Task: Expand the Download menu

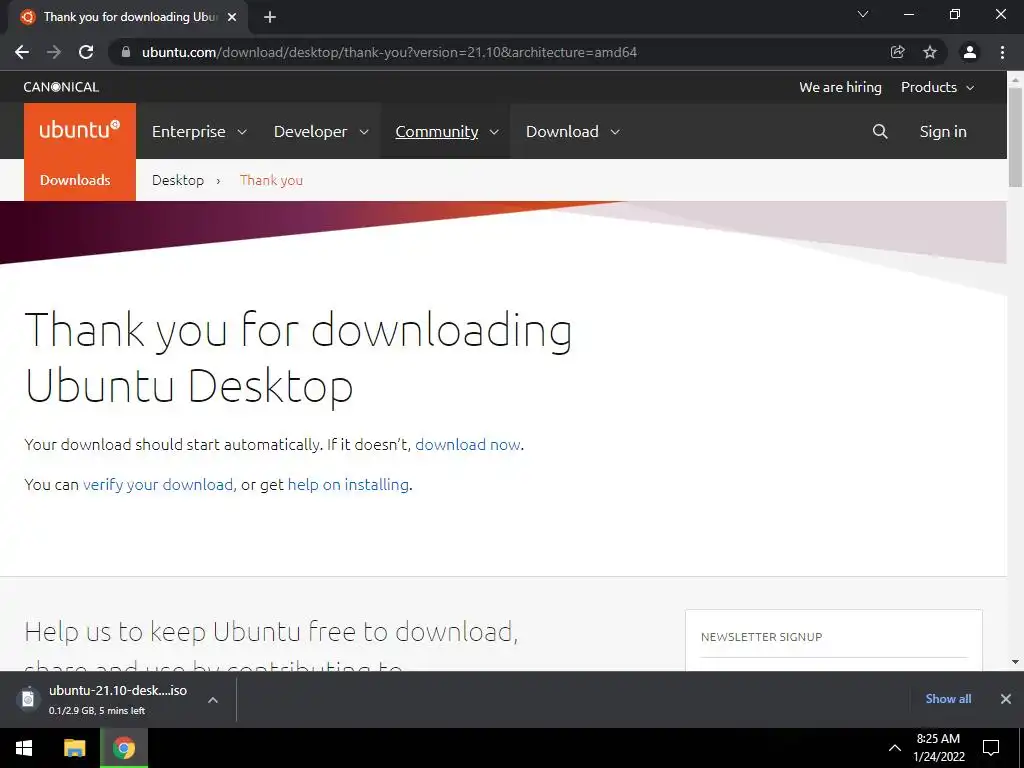Action: coord(573,131)
